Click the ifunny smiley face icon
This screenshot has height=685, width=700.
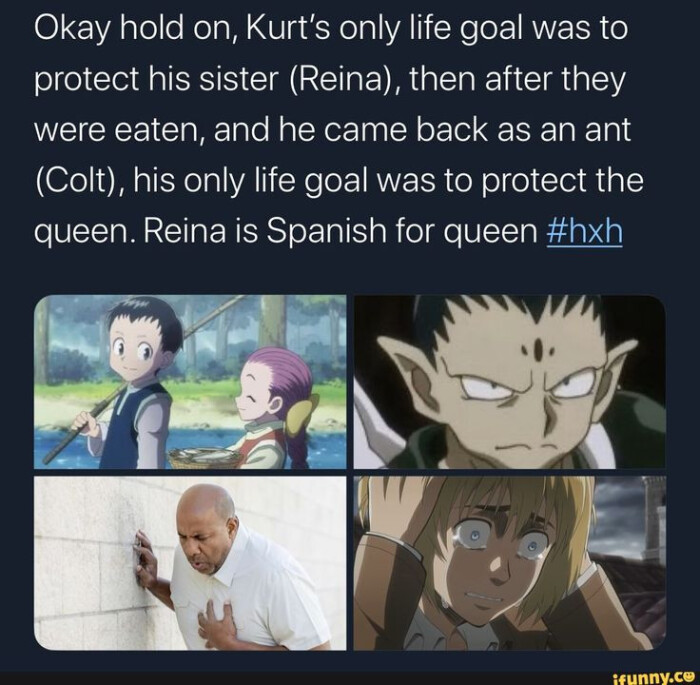(x=690, y=676)
